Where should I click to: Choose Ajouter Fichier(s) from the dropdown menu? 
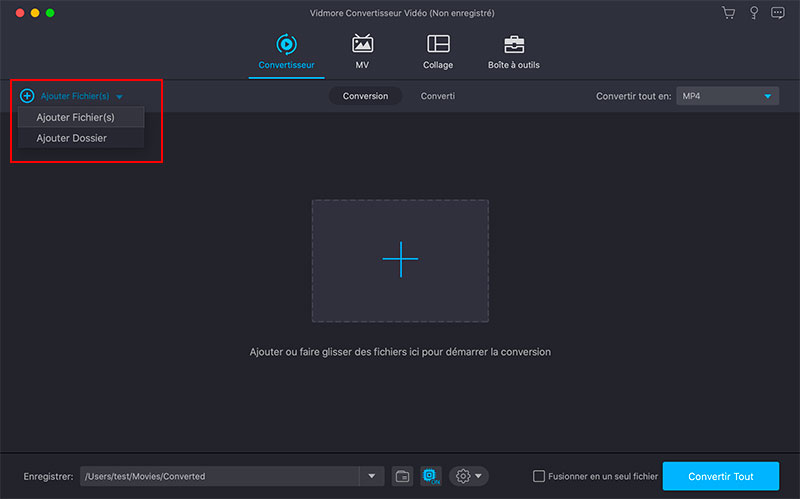76,117
